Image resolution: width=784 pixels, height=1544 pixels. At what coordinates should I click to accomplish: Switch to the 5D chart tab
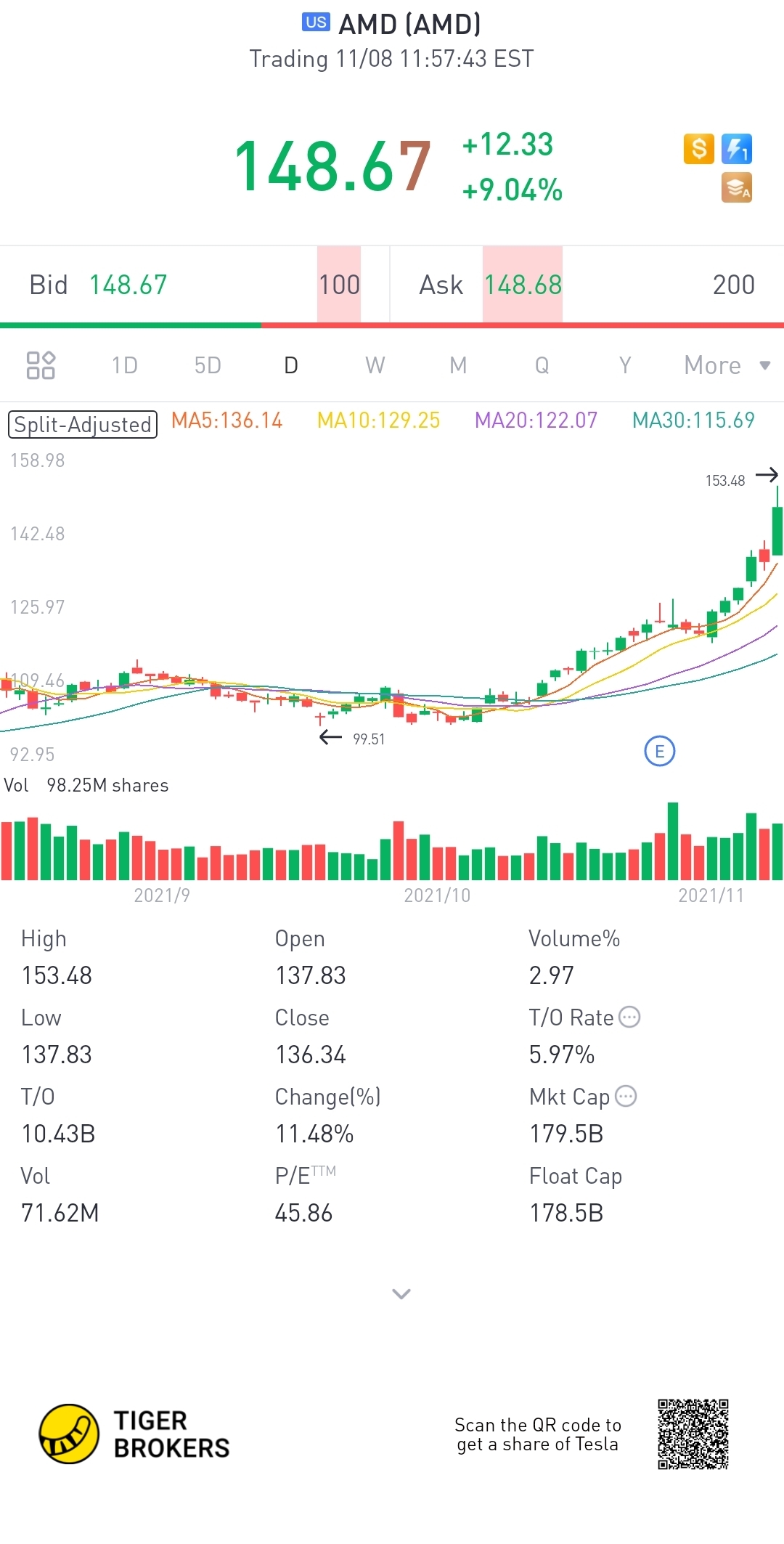(208, 365)
